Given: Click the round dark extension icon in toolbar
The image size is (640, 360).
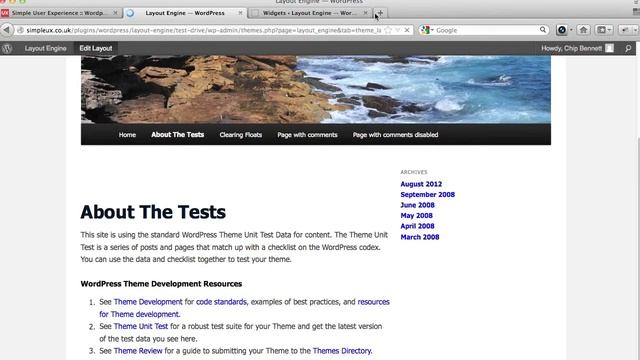Looking at the screenshot, I should click(x=562, y=30).
